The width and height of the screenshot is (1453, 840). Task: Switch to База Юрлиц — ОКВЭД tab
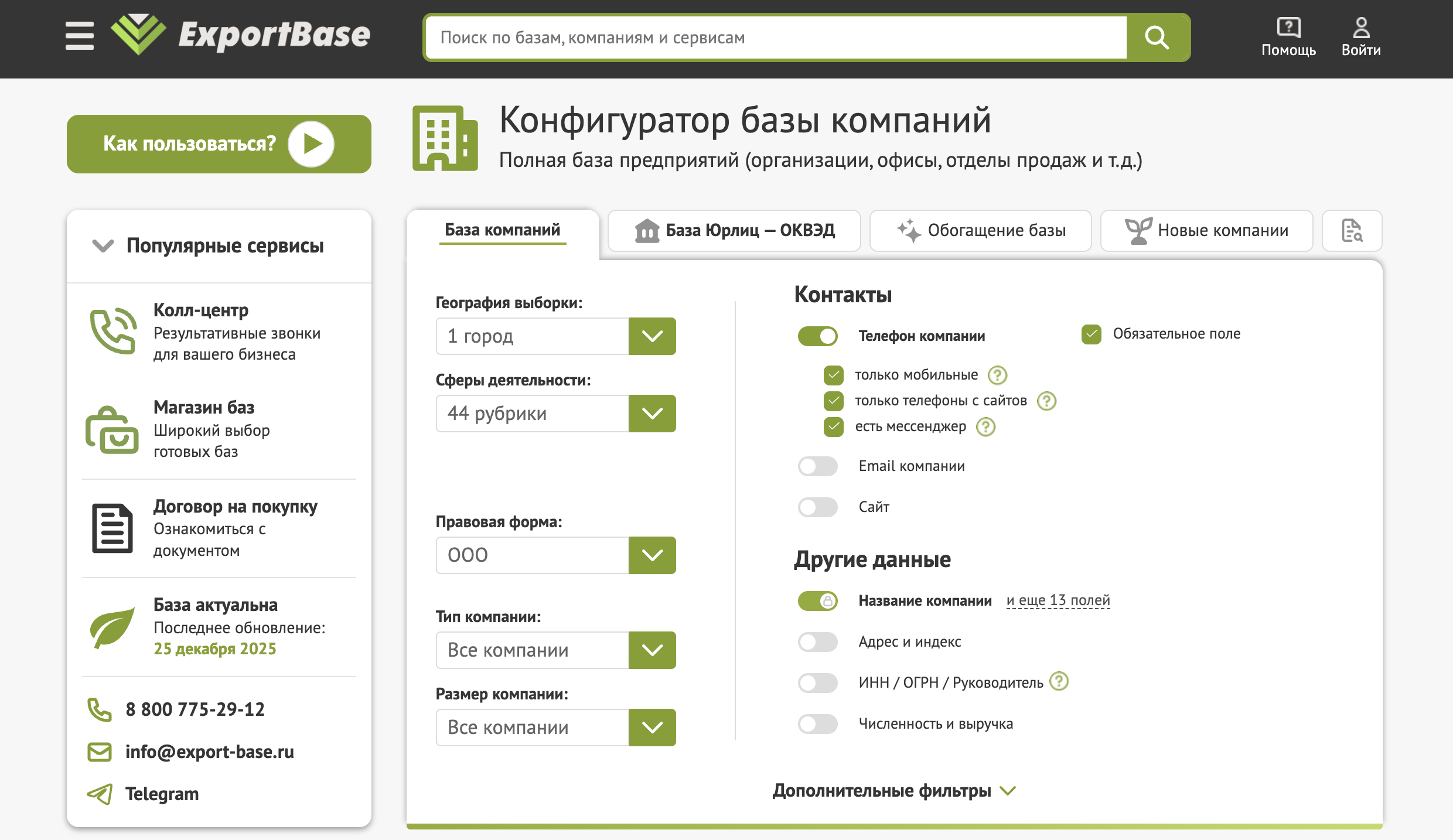pos(734,231)
